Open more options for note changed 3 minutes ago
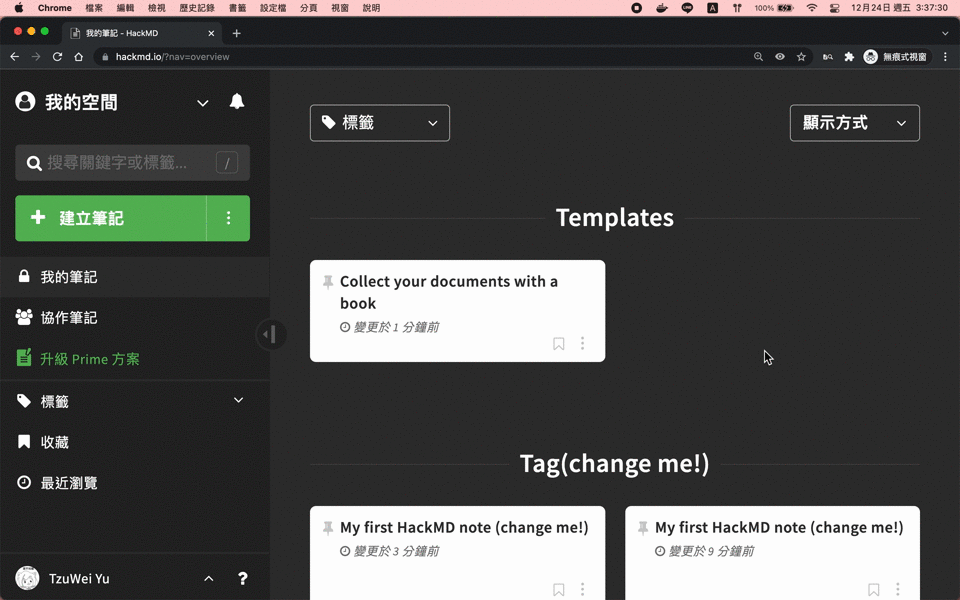 click(x=582, y=590)
